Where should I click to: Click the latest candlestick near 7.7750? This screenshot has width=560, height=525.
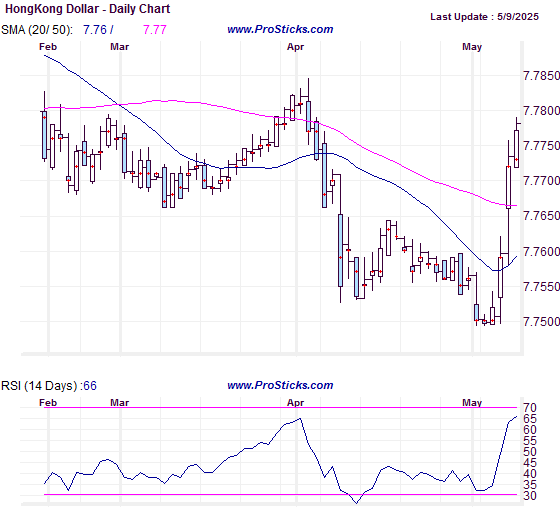(x=516, y=148)
